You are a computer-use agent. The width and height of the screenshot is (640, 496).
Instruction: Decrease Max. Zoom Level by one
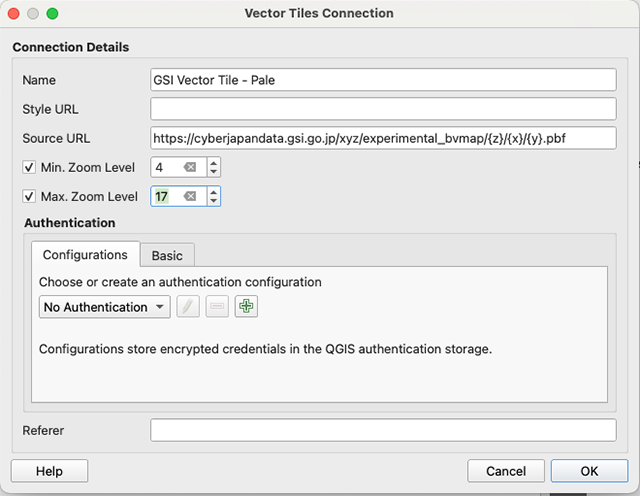click(213, 201)
